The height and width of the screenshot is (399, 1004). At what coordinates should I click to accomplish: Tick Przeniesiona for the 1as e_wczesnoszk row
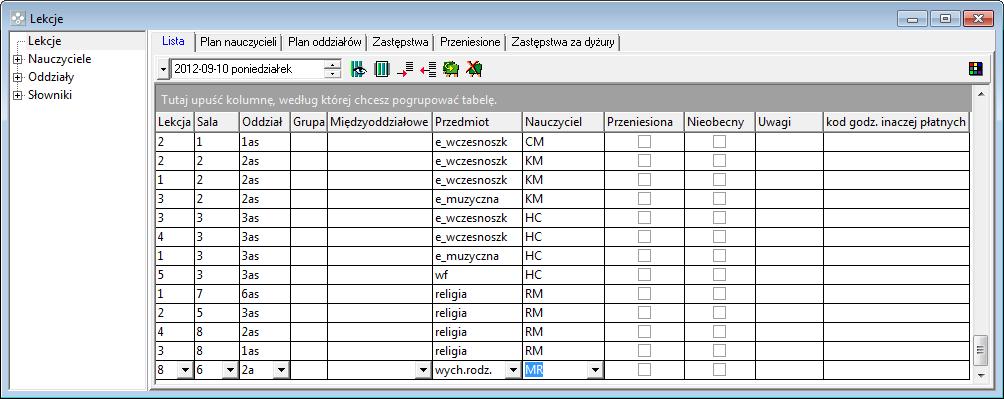[x=644, y=142]
